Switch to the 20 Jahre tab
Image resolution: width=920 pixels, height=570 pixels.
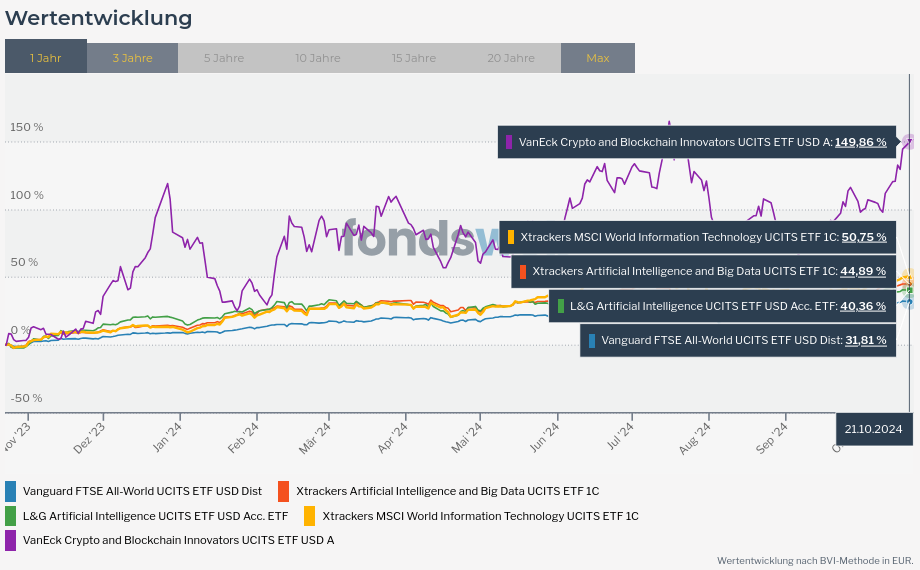[x=511, y=58]
